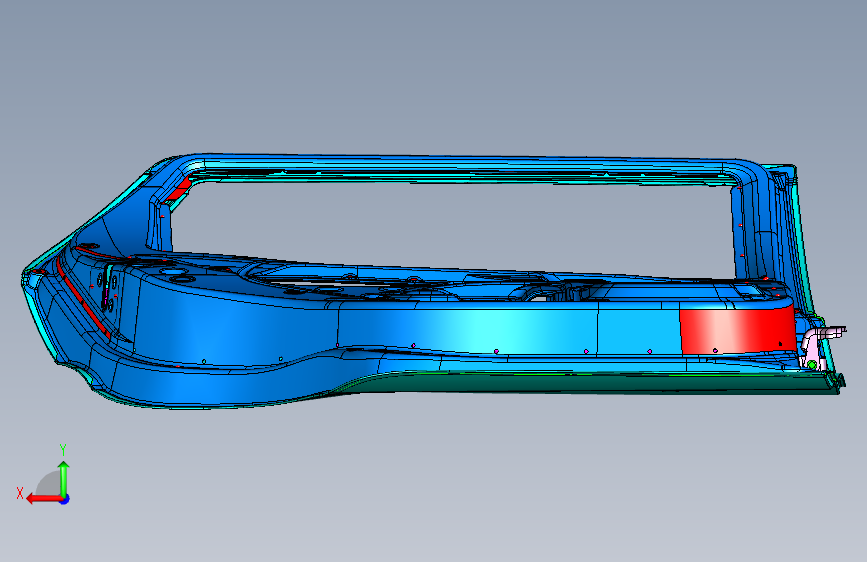The image size is (867, 562).
Task: Click the red X axis arrow of triad
Action: tap(44, 499)
